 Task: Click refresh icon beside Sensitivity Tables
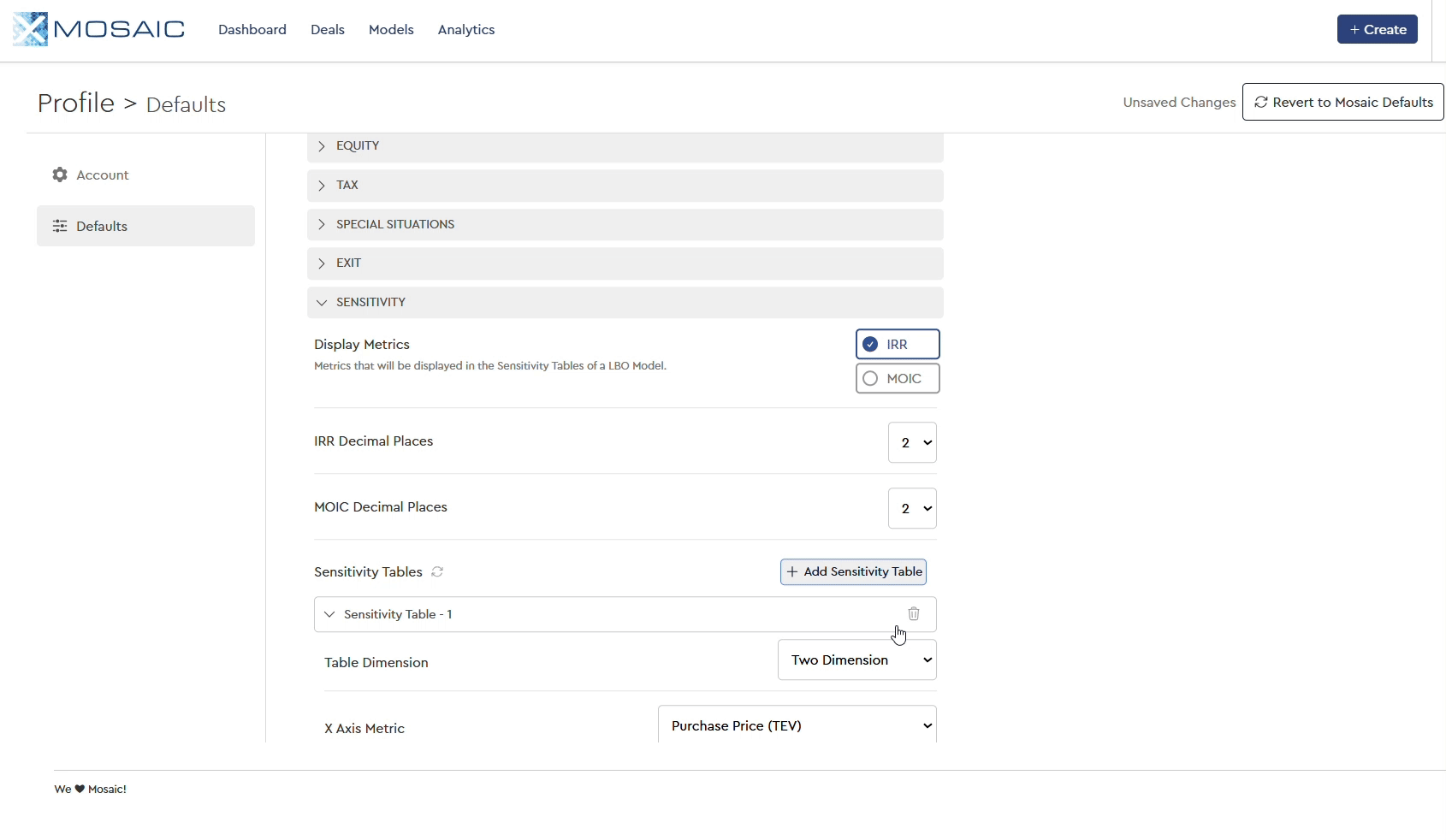tap(437, 571)
